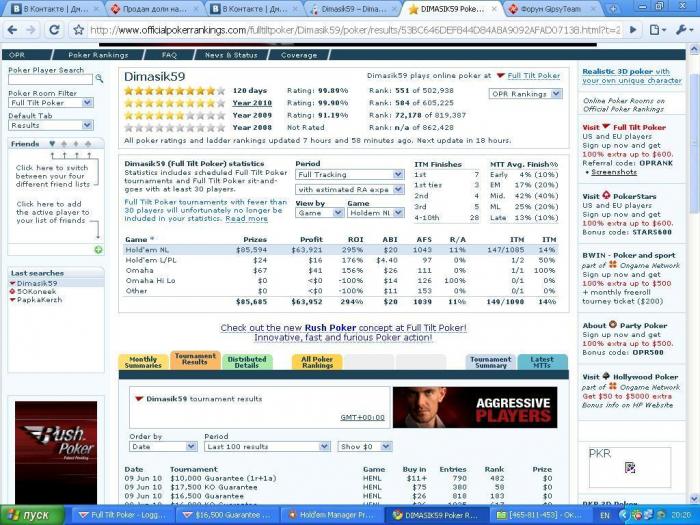Click the Hold'em NL row in stats table
The width and height of the screenshot is (700, 525).
(341, 250)
